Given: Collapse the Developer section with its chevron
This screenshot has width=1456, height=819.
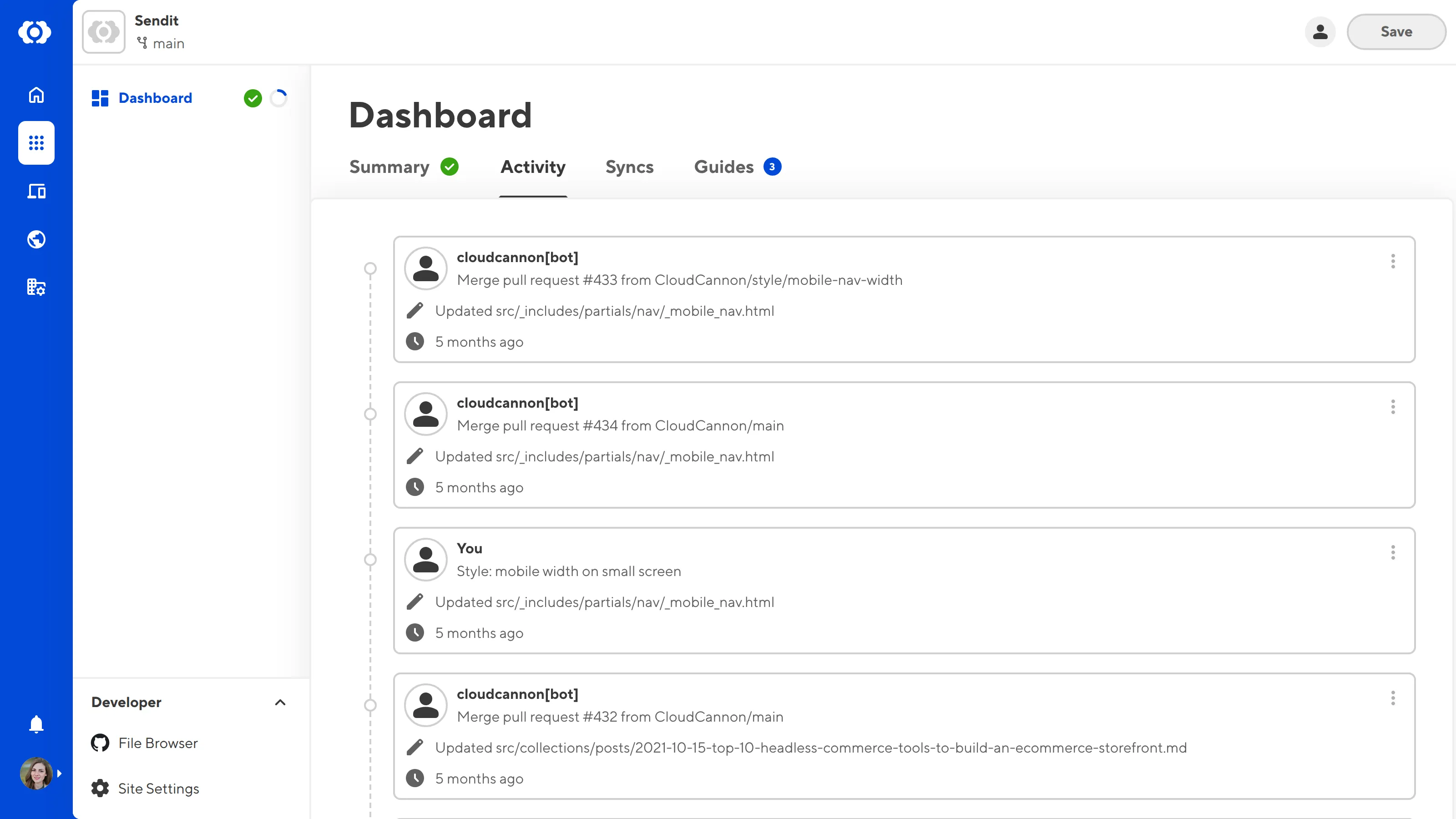Looking at the screenshot, I should pyautogui.click(x=280, y=702).
